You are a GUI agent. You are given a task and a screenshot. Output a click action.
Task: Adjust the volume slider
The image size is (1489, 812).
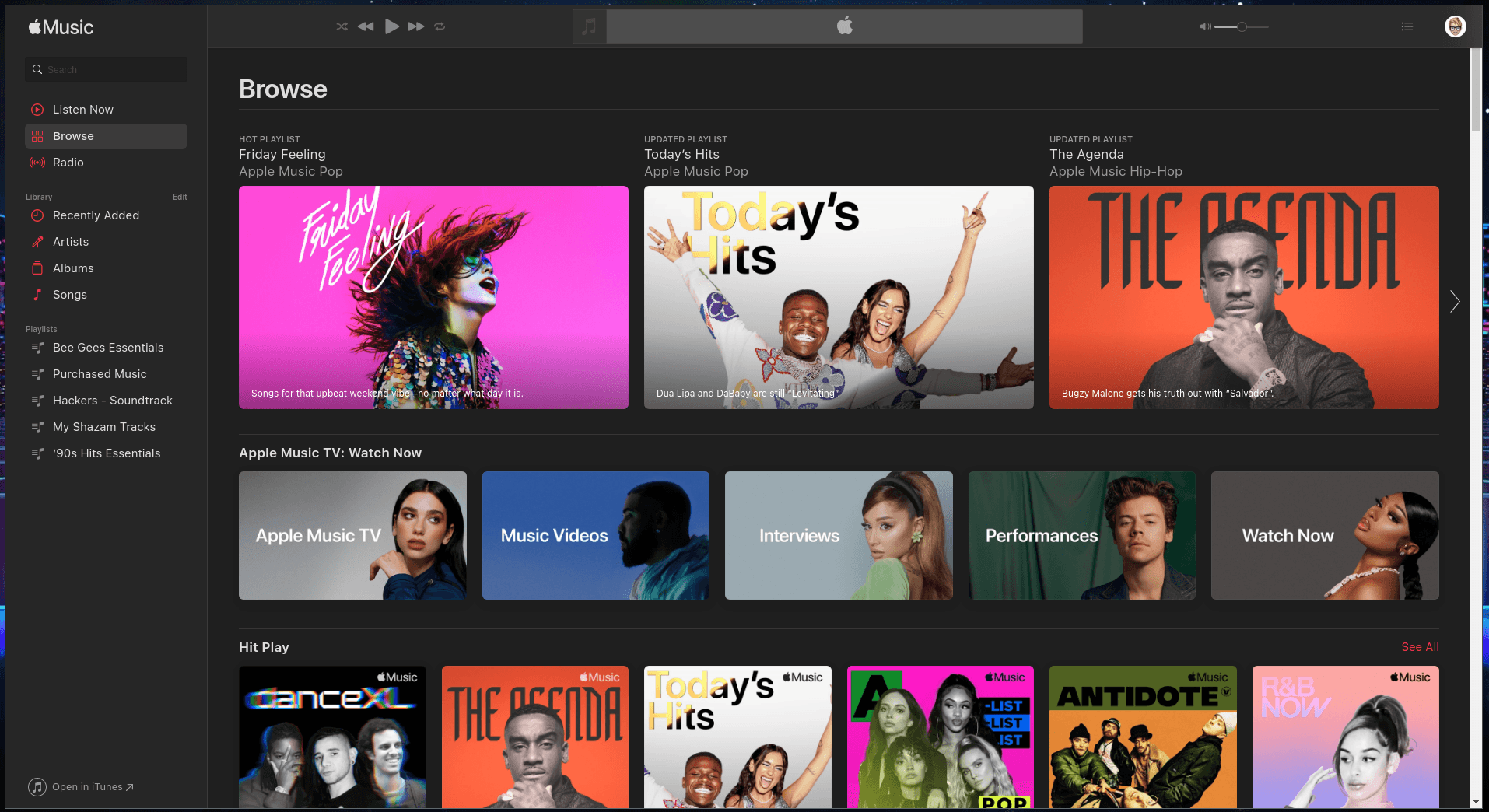(x=1241, y=26)
